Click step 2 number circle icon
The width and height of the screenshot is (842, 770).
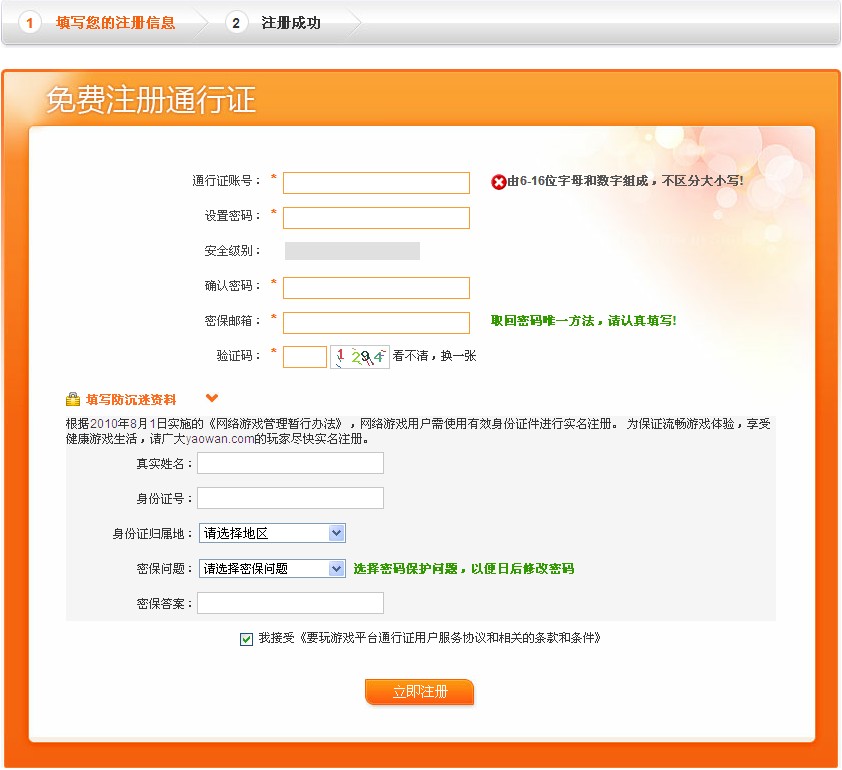tap(236, 22)
